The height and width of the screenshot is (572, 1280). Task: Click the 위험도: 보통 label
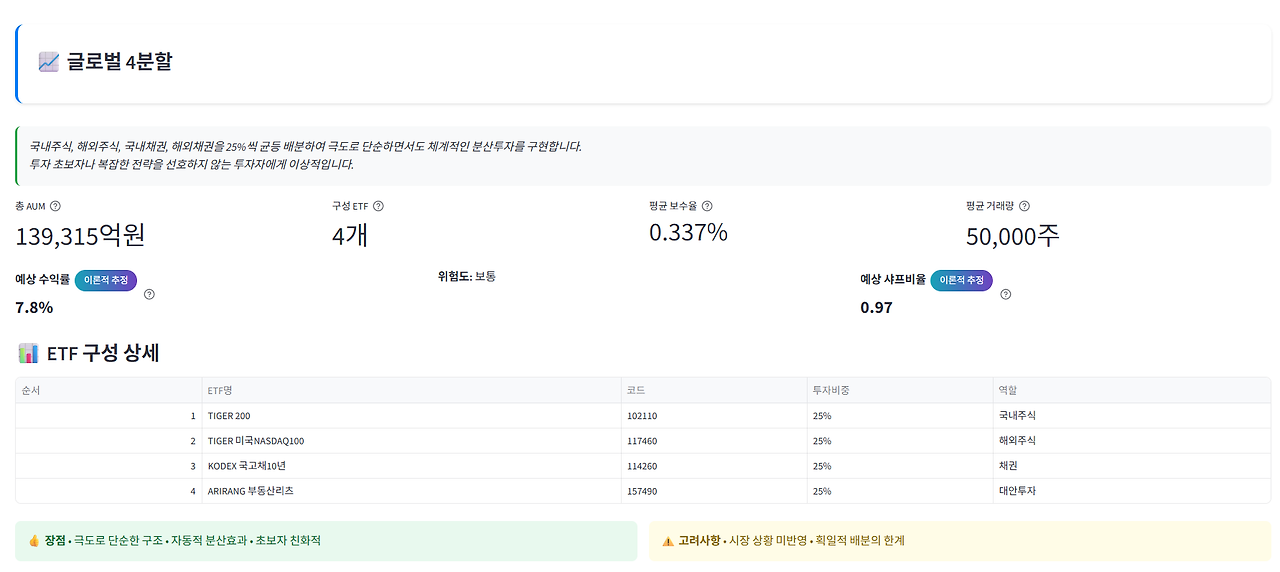(467, 276)
